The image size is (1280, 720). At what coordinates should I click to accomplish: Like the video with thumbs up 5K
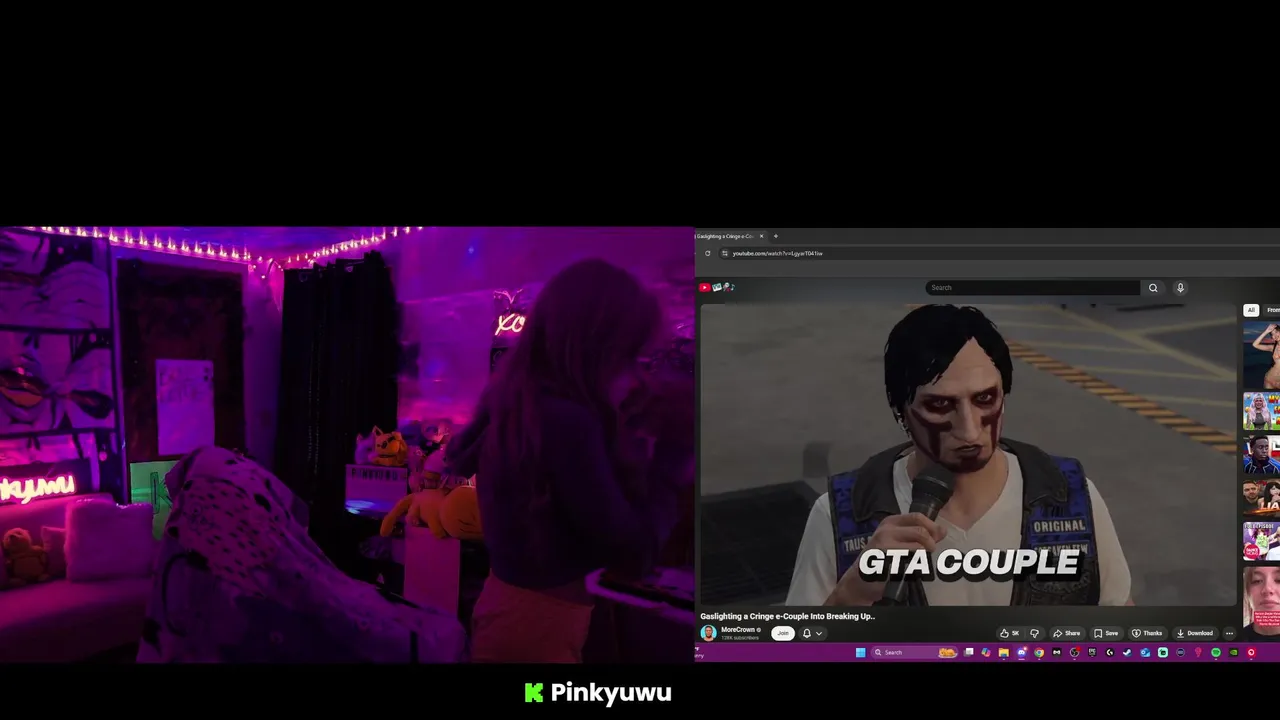point(1010,633)
